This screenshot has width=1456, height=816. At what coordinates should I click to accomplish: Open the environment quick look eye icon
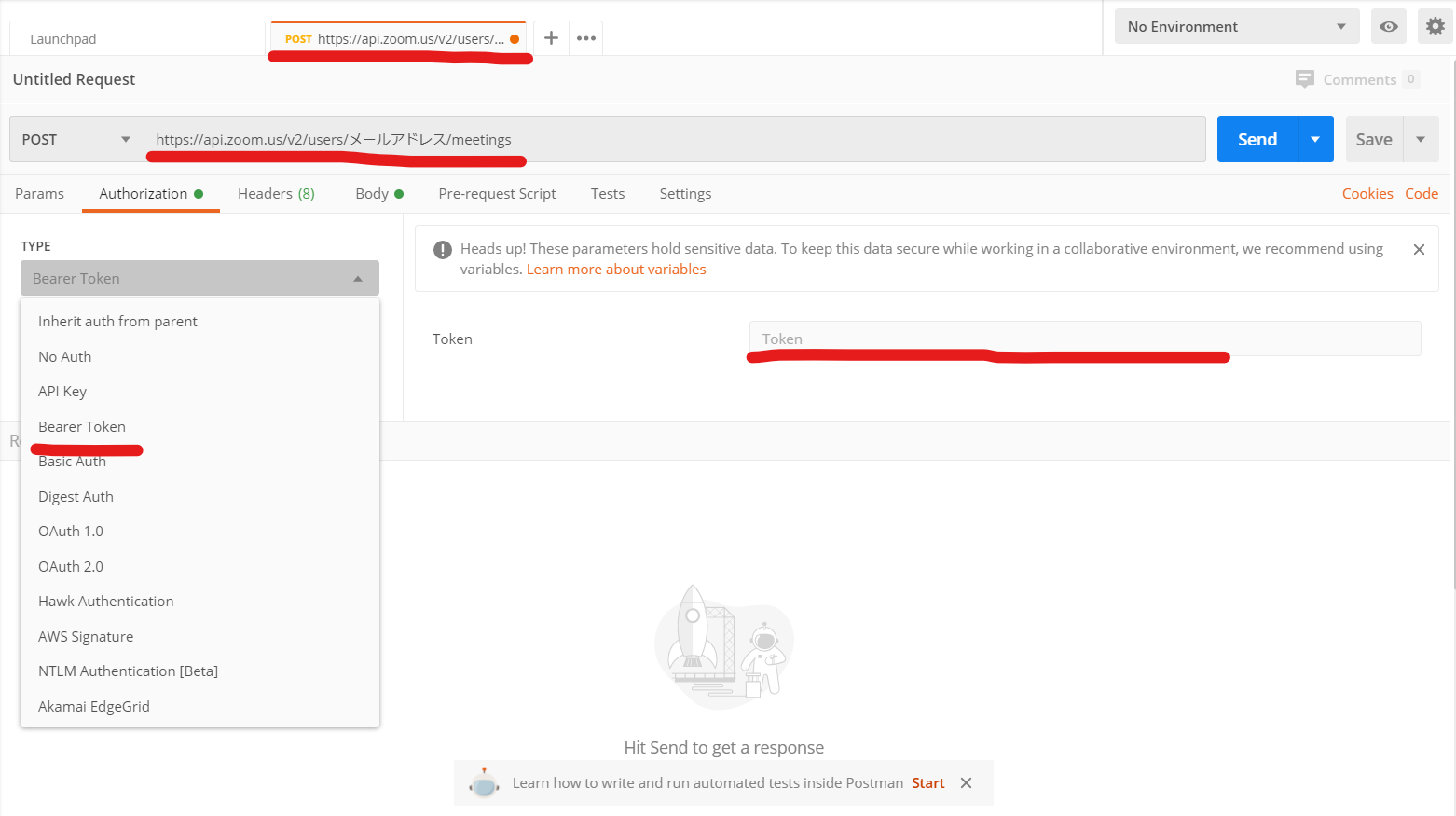click(x=1388, y=26)
